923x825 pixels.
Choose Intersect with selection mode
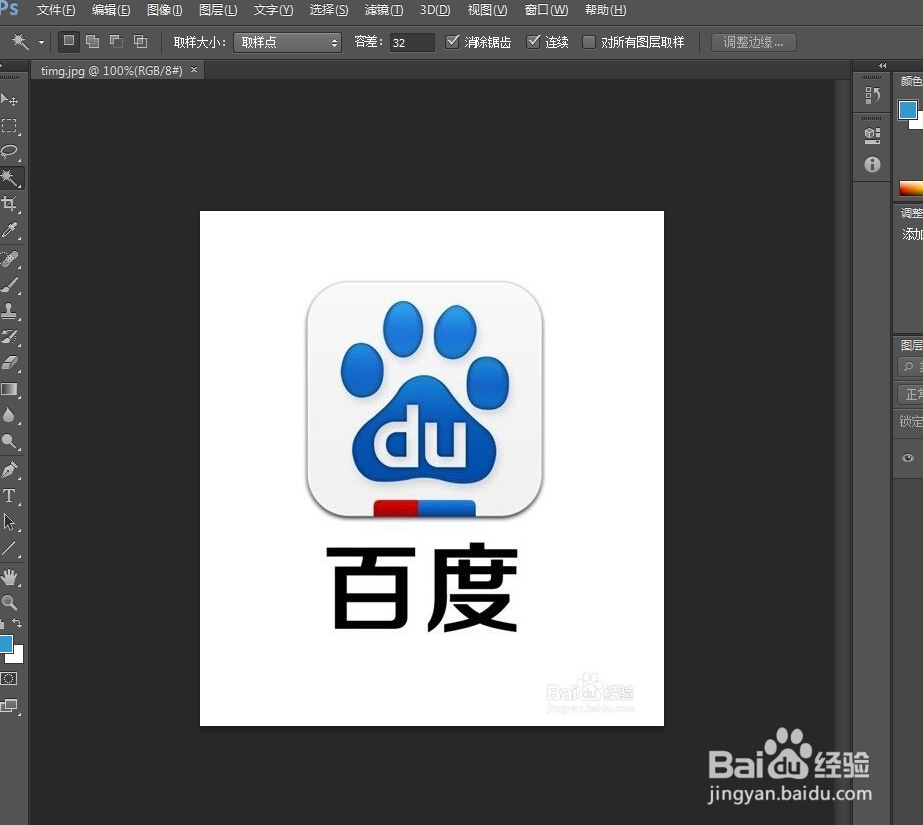[140, 41]
